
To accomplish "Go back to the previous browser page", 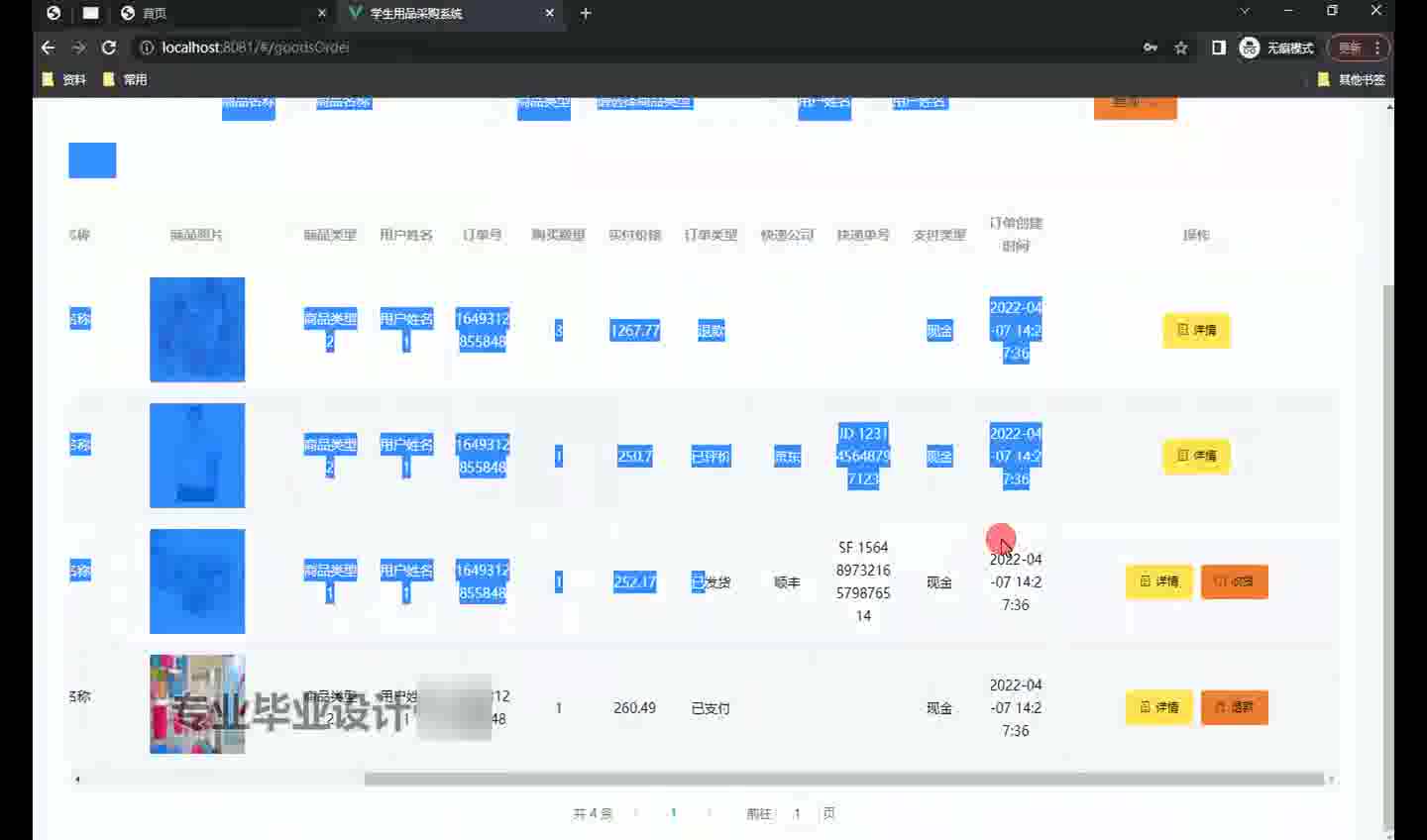I will coord(48,48).
